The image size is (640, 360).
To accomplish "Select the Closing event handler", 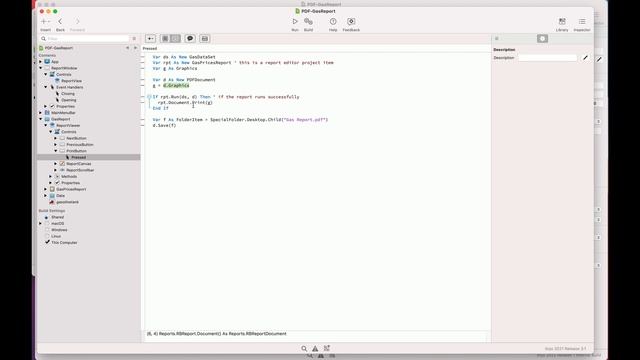I will [68, 93].
